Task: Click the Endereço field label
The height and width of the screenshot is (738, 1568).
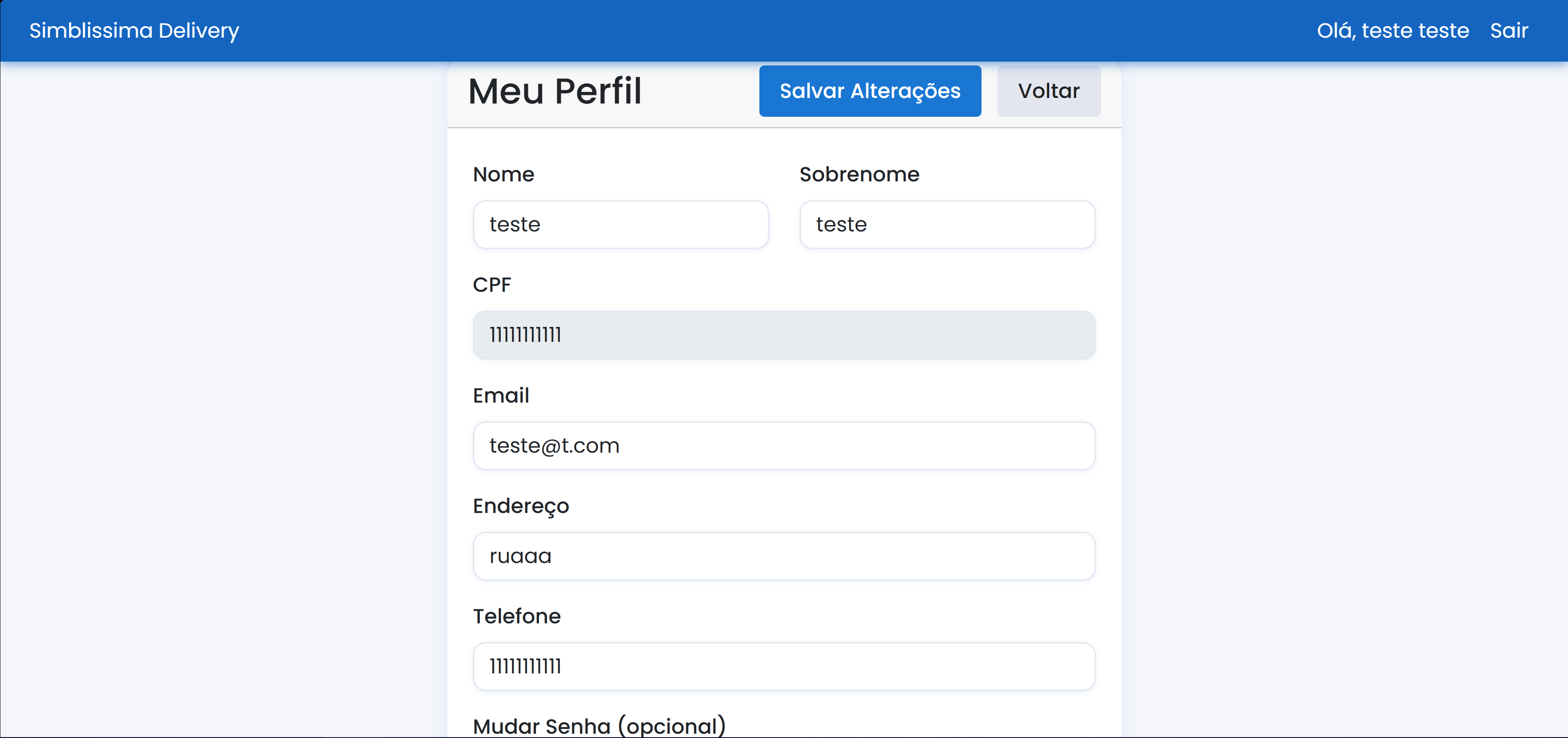Action: click(521, 506)
